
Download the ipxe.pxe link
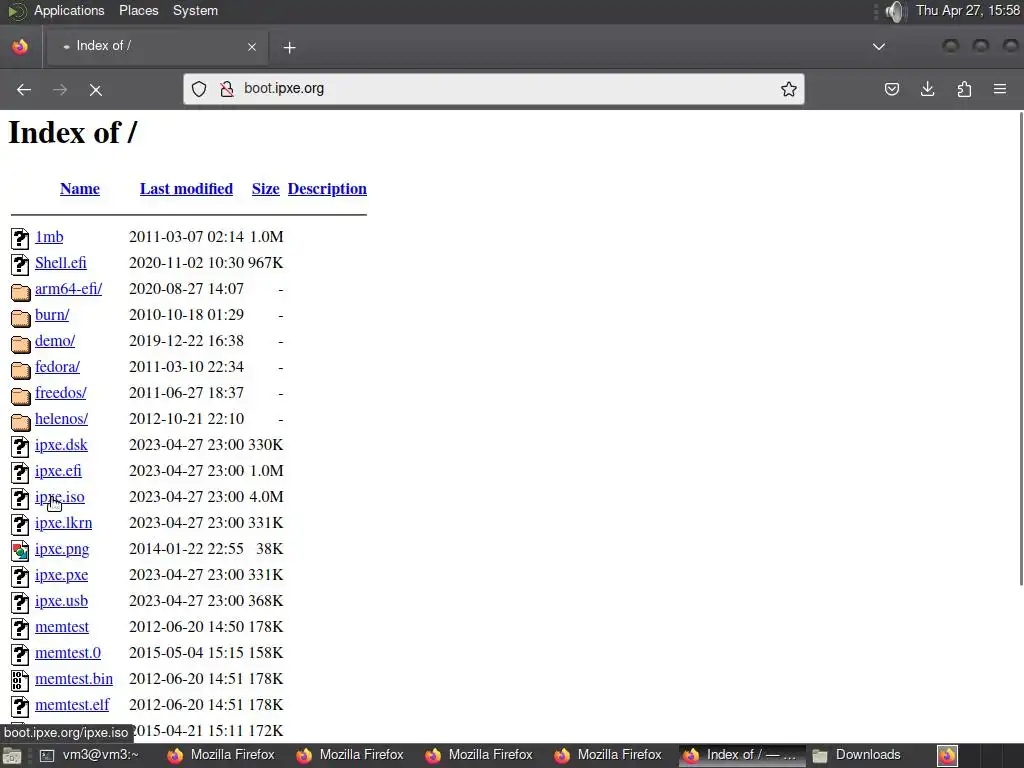(61, 575)
